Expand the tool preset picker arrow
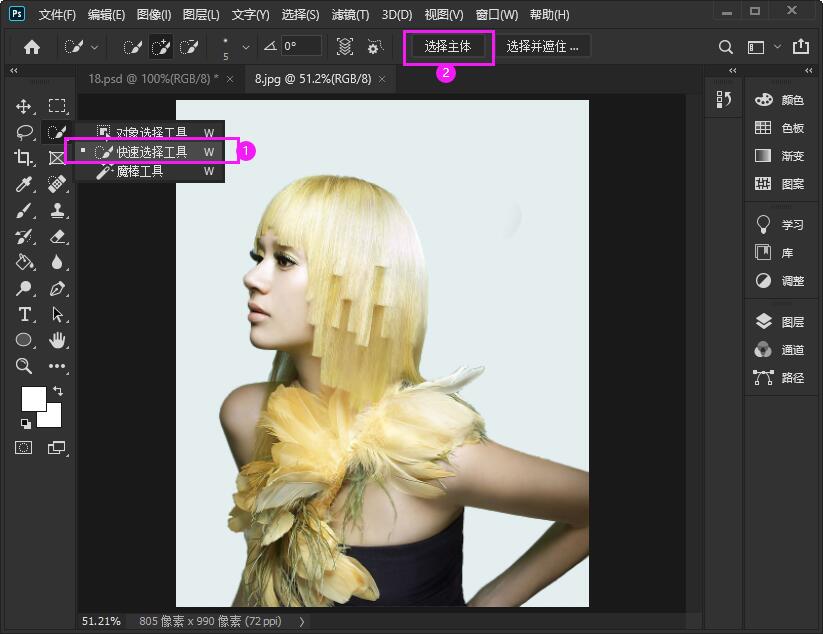This screenshot has width=823, height=634. (95, 47)
